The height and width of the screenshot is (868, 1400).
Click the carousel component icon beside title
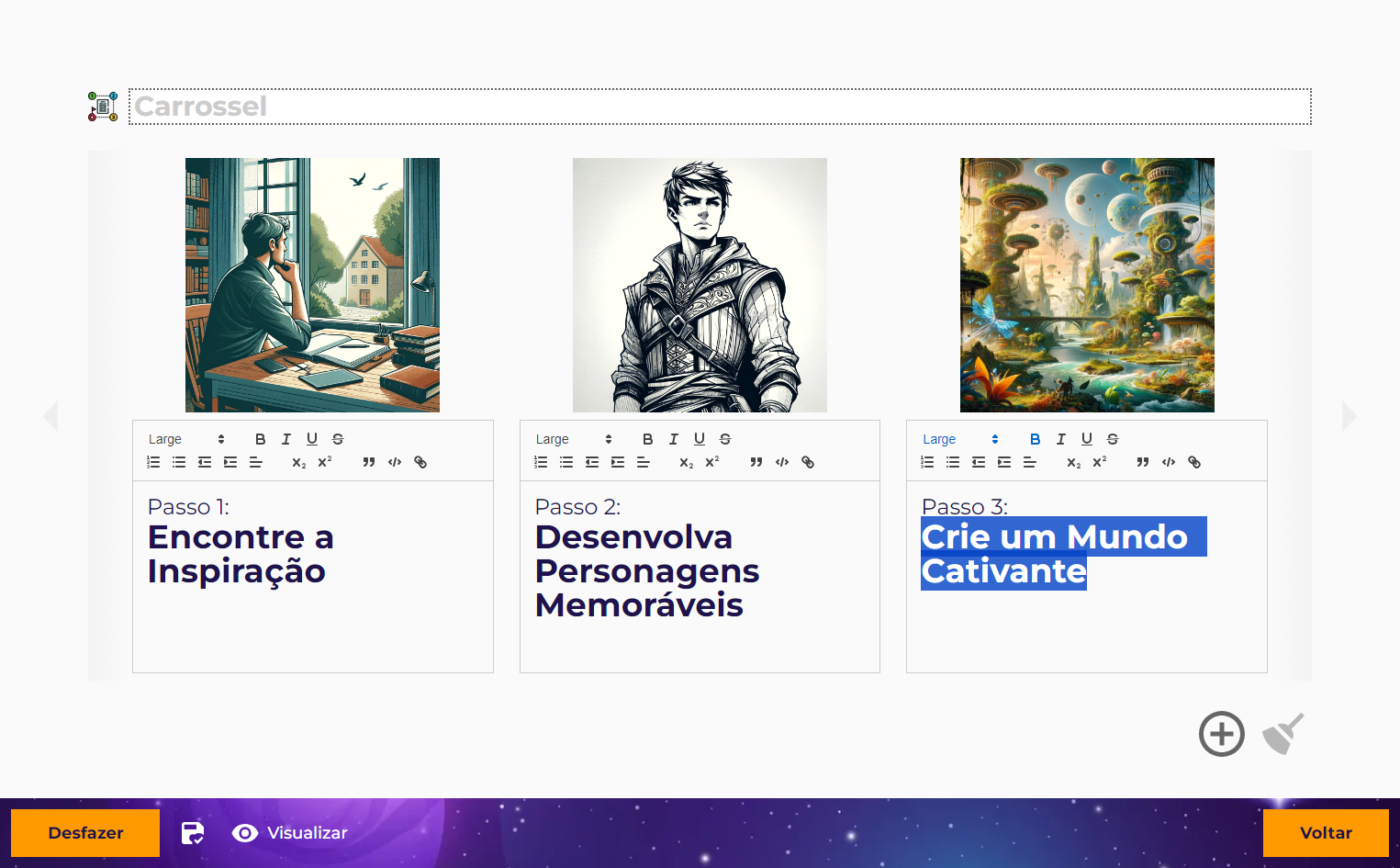pos(103,107)
